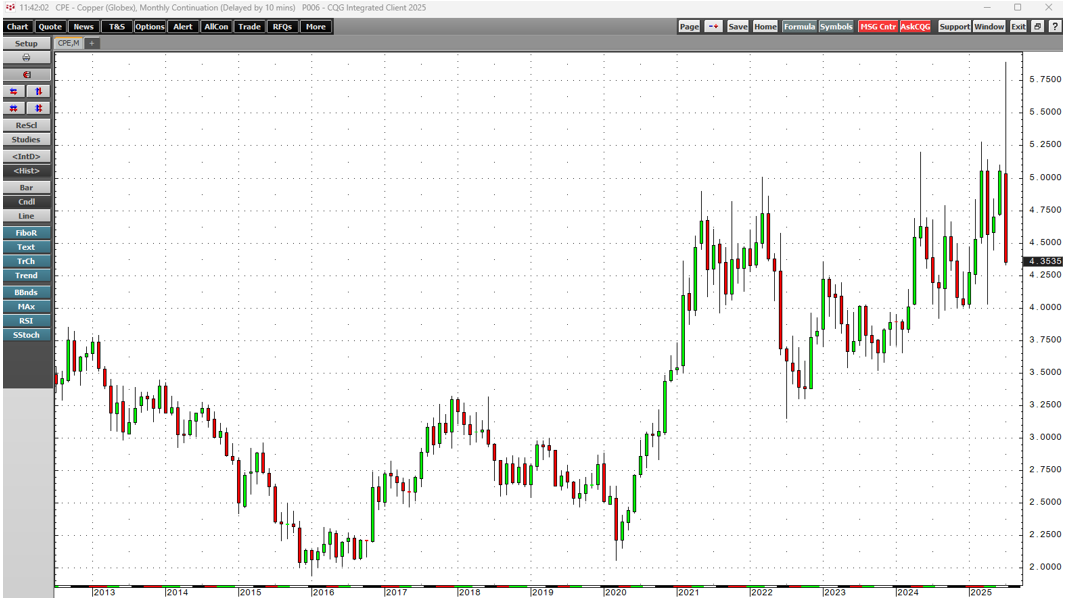
Task: Select the CPE,M chart tab
Action: click(x=69, y=43)
